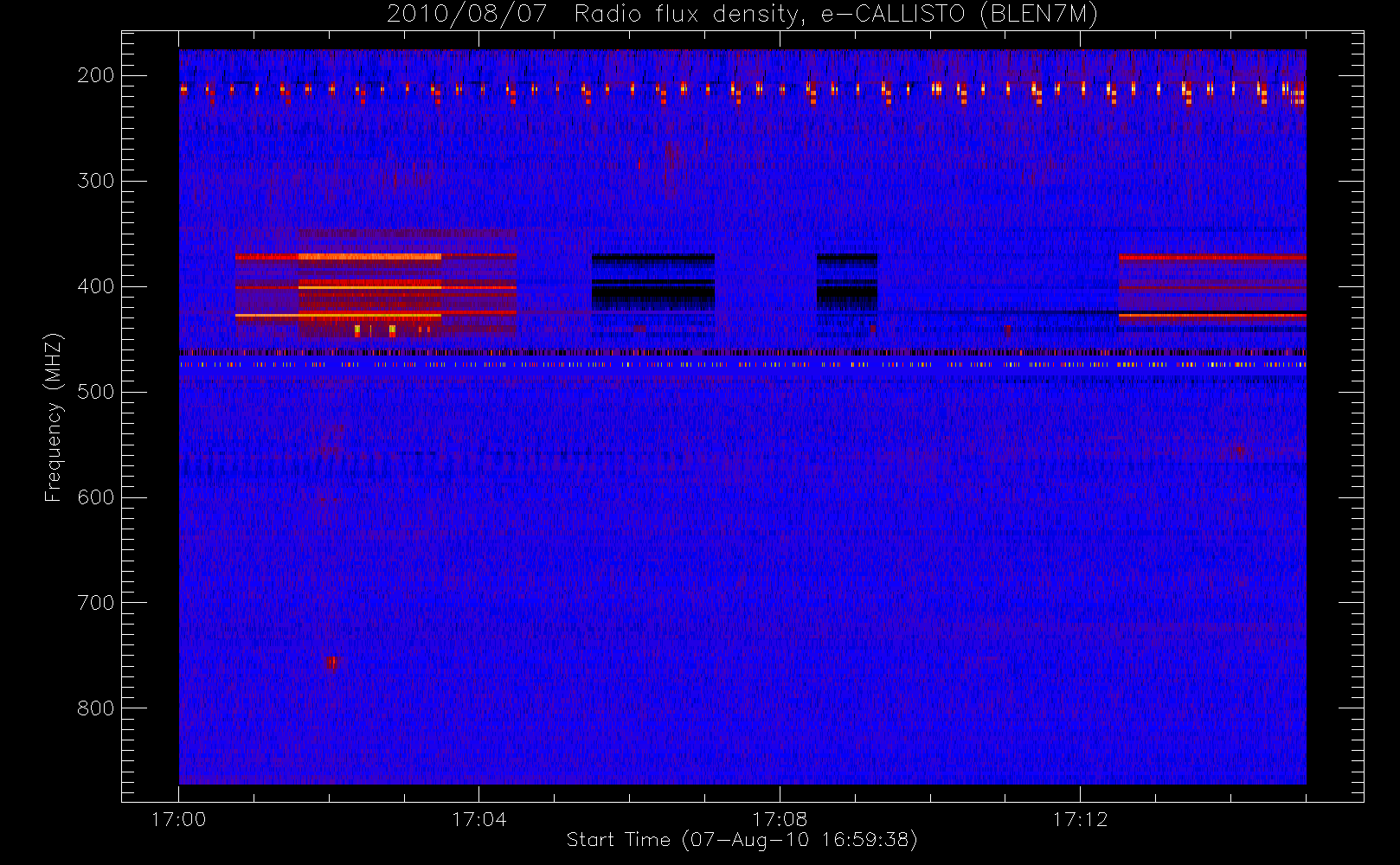
Task: Click the dark band between 17:05 and 17:07
Action: click(x=653, y=282)
